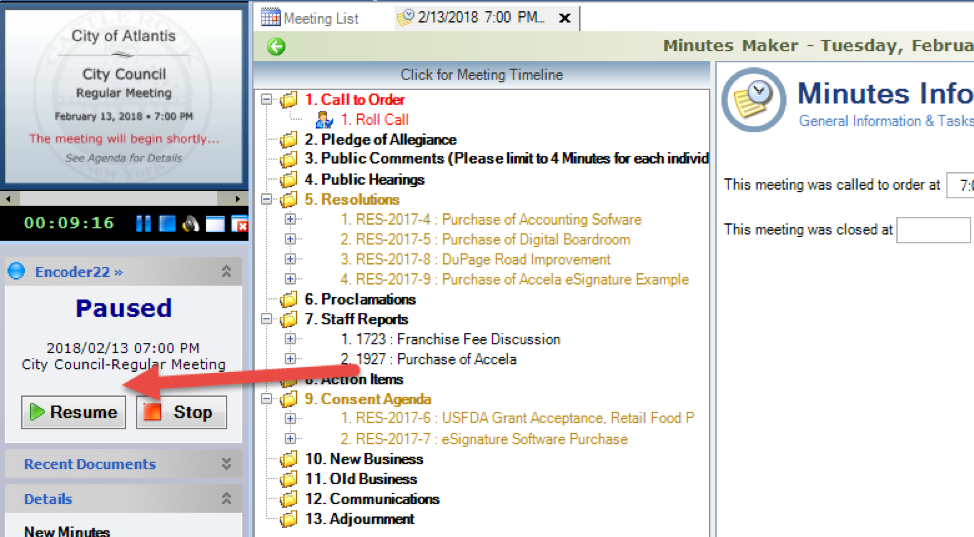Image resolution: width=974 pixels, height=537 pixels.
Task: Click the Consent Agenda folder icon
Action: point(288,399)
